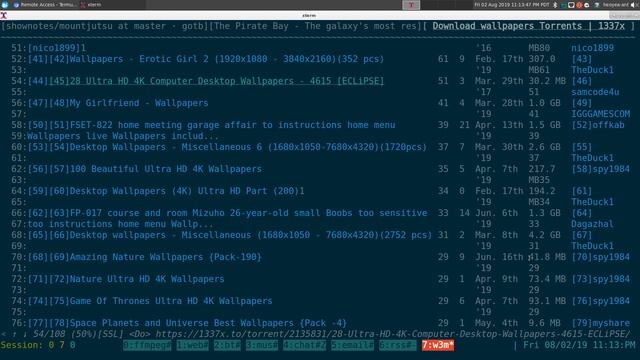Open uploader link [70]spy1984
The width and height of the screenshot is (640, 360).
[x=600, y=258]
